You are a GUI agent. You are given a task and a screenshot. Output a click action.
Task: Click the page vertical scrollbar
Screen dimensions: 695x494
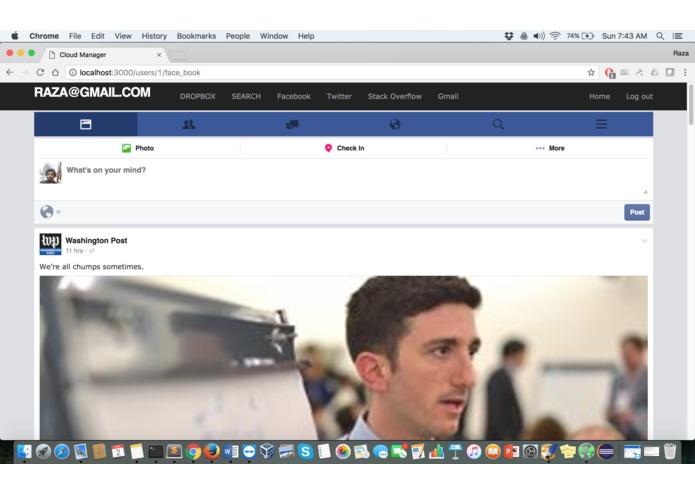tap(691, 105)
